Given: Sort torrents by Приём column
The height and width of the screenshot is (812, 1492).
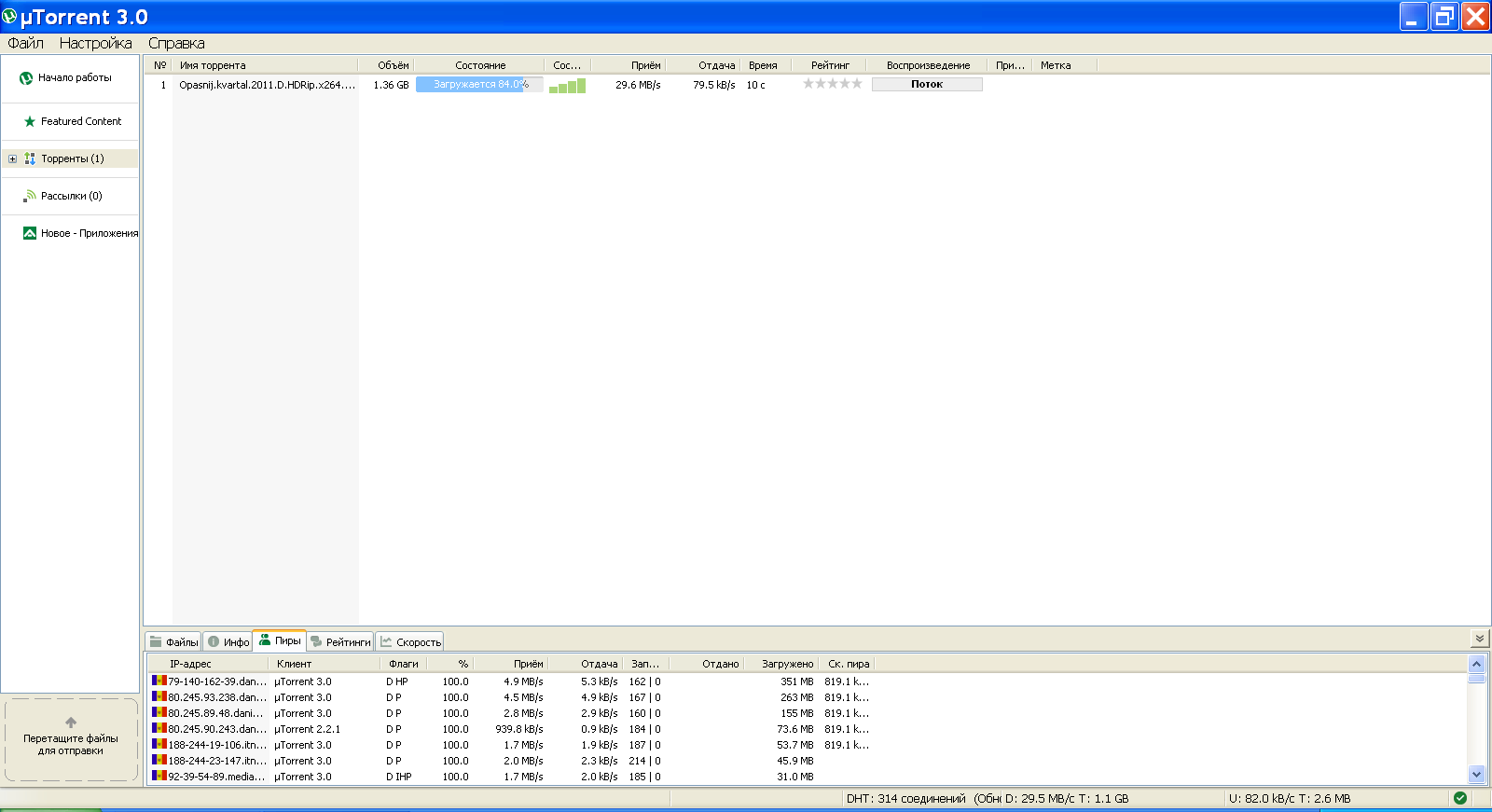Looking at the screenshot, I should point(627,65).
